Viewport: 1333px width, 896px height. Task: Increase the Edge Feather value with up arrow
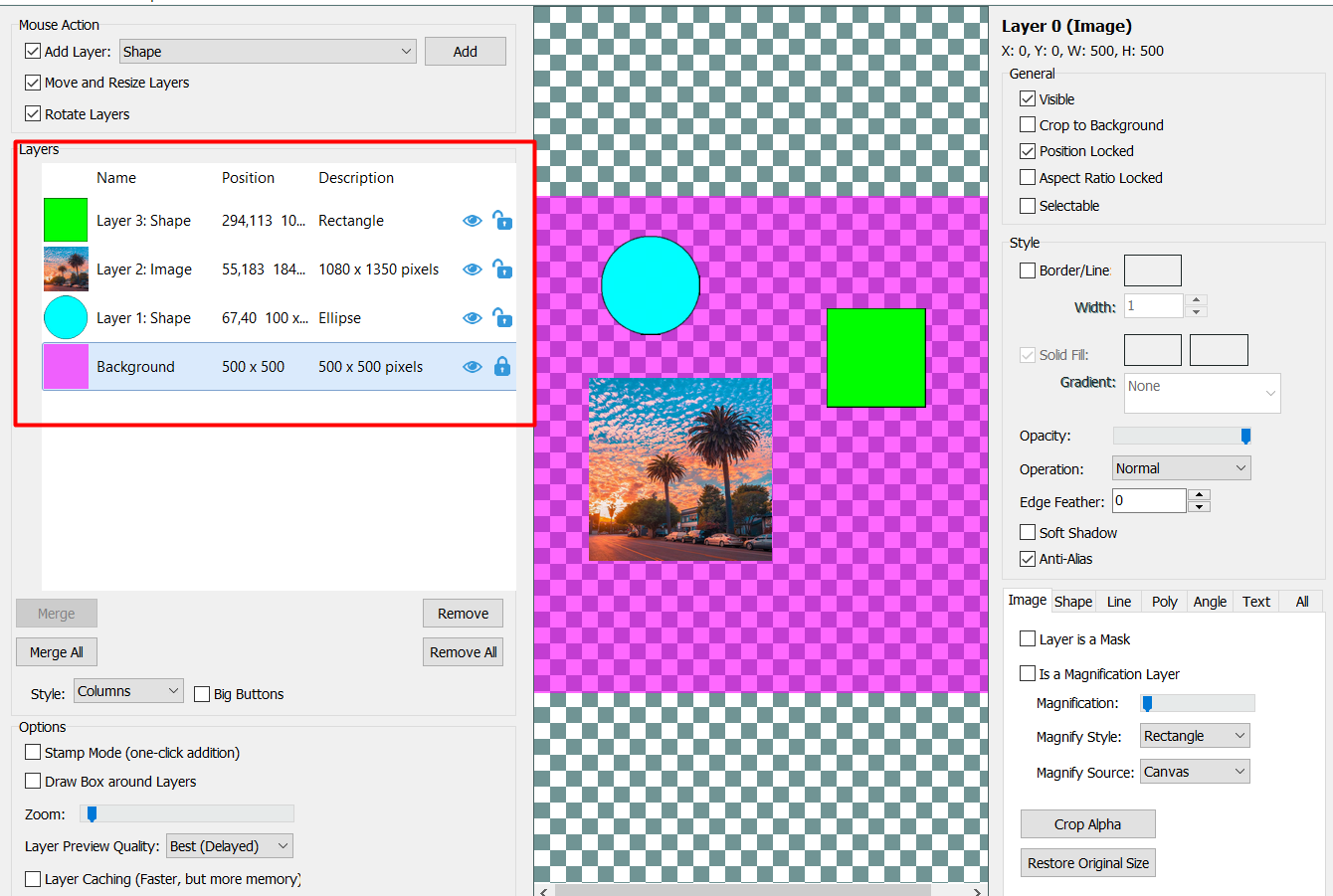click(x=1200, y=494)
